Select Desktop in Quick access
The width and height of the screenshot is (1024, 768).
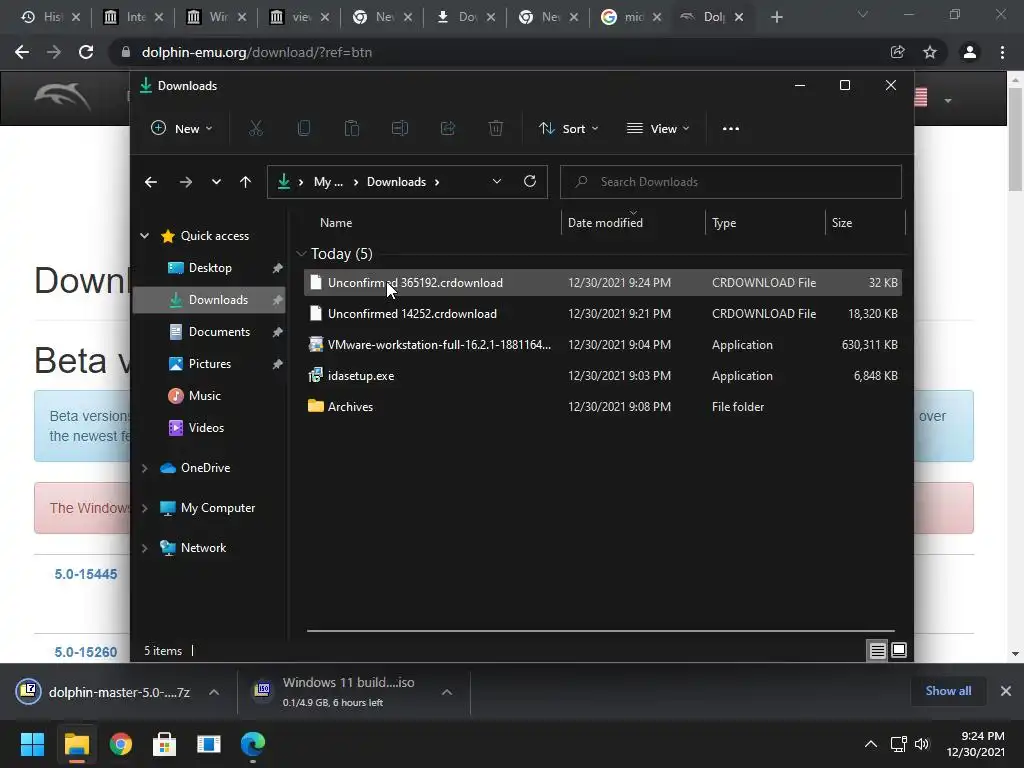210,268
